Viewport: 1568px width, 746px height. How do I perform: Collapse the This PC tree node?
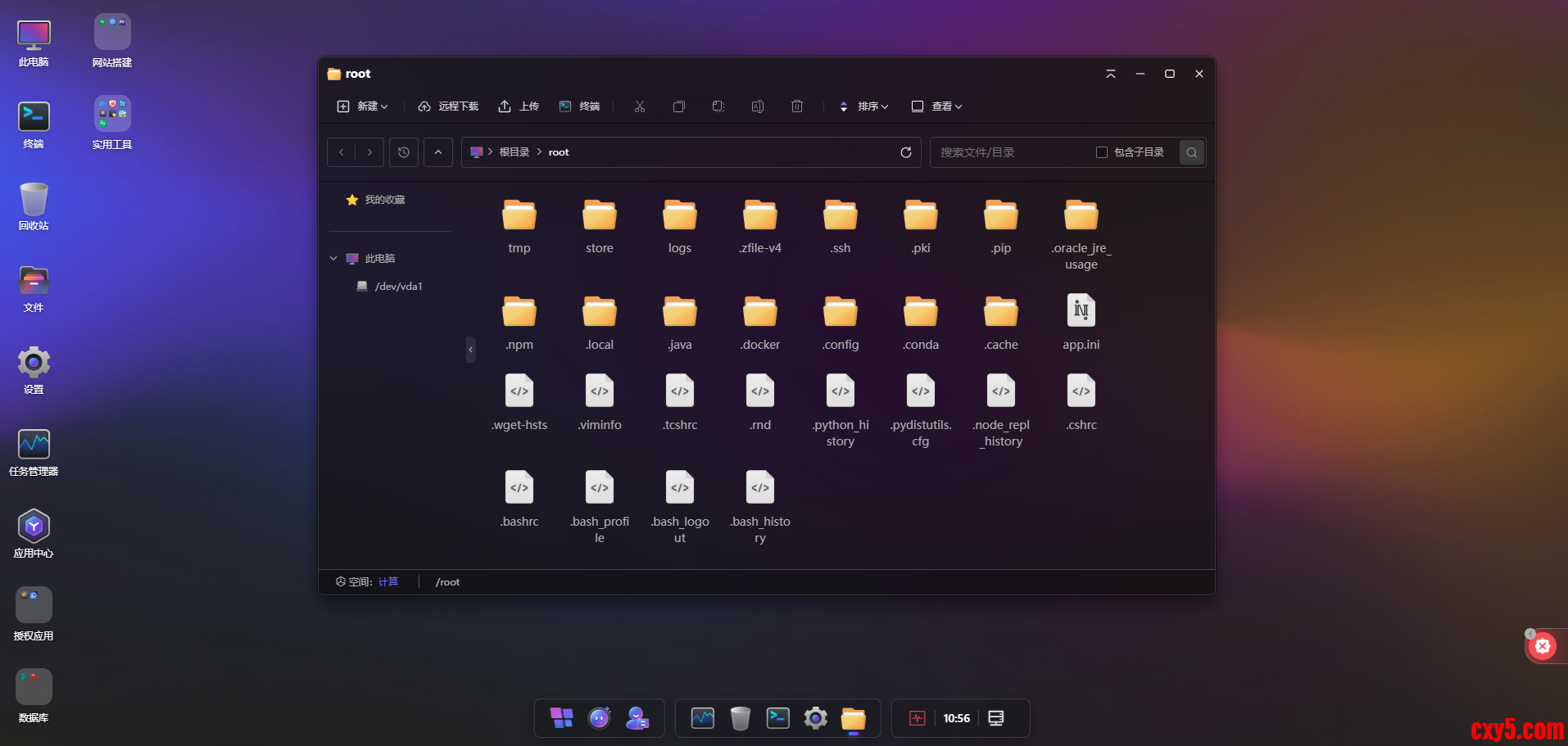(x=333, y=259)
